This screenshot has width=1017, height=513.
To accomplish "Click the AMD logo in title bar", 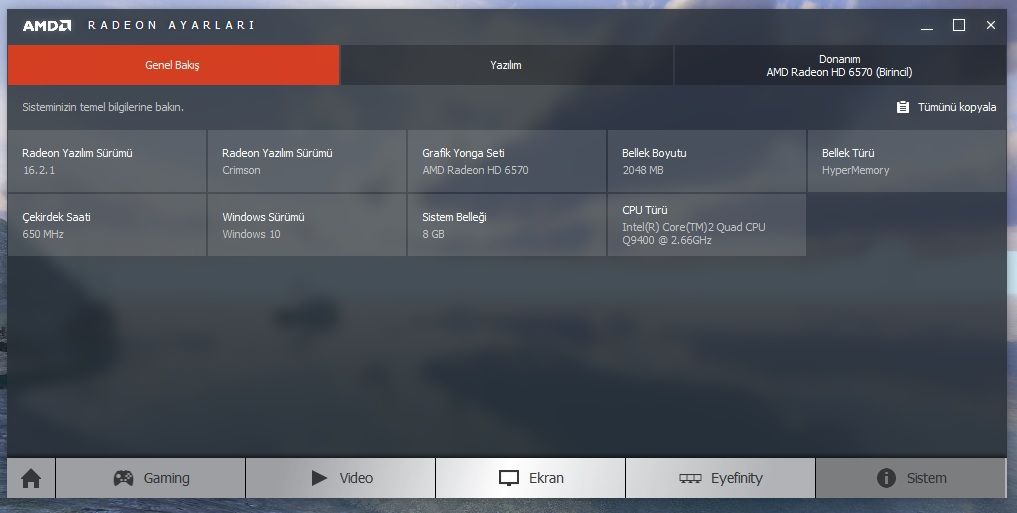I will pos(47,25).
